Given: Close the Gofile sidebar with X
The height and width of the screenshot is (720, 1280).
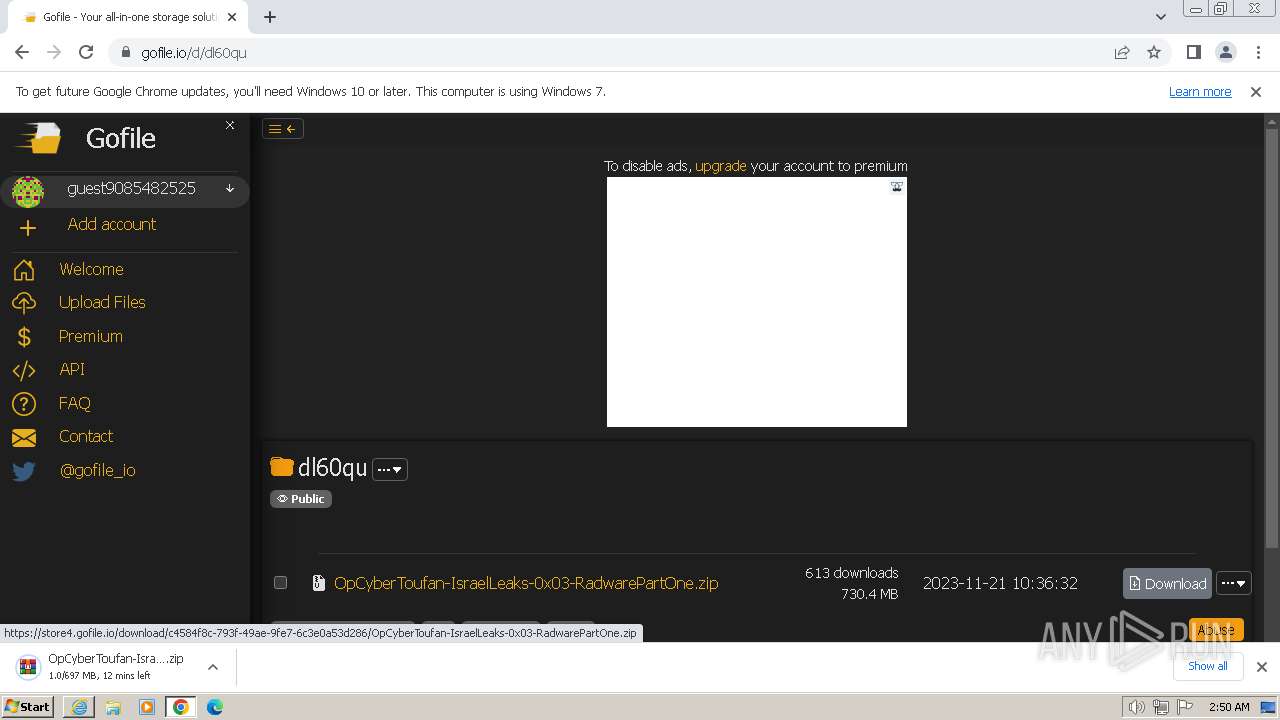Looking at the screenshot, I should pos(230,125).
